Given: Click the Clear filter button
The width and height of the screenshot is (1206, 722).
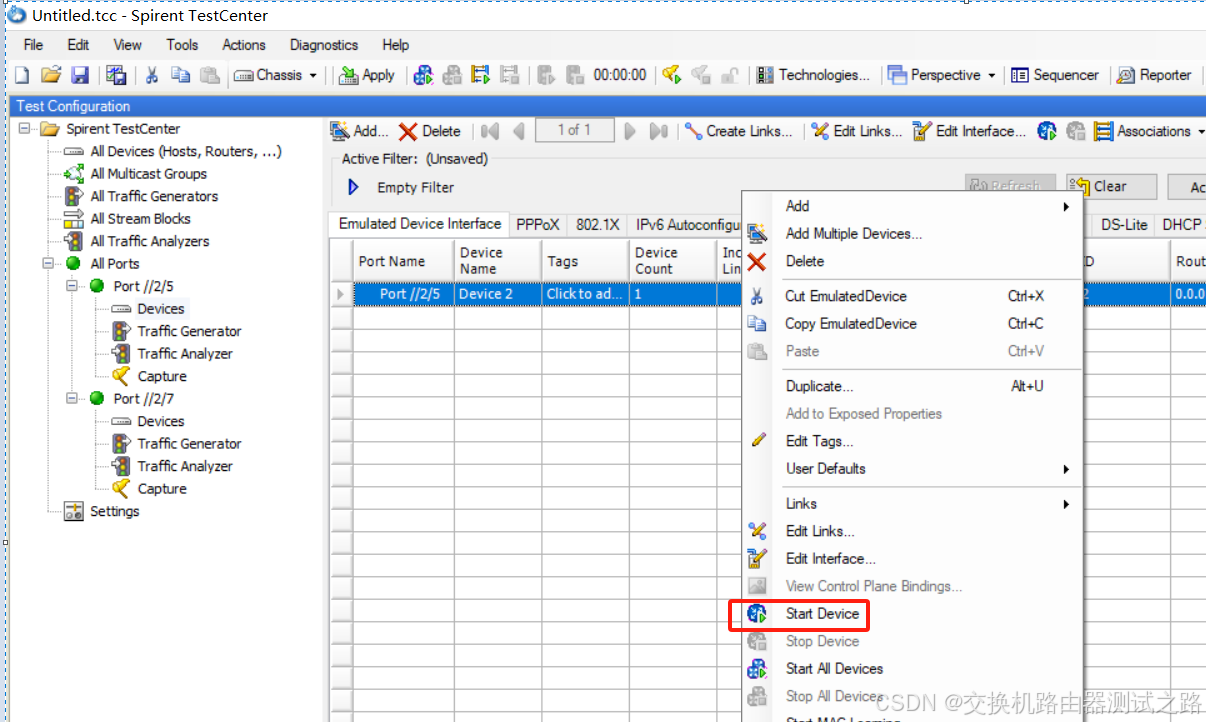Looking at the screenshot, I should [x=1111, y=187].
